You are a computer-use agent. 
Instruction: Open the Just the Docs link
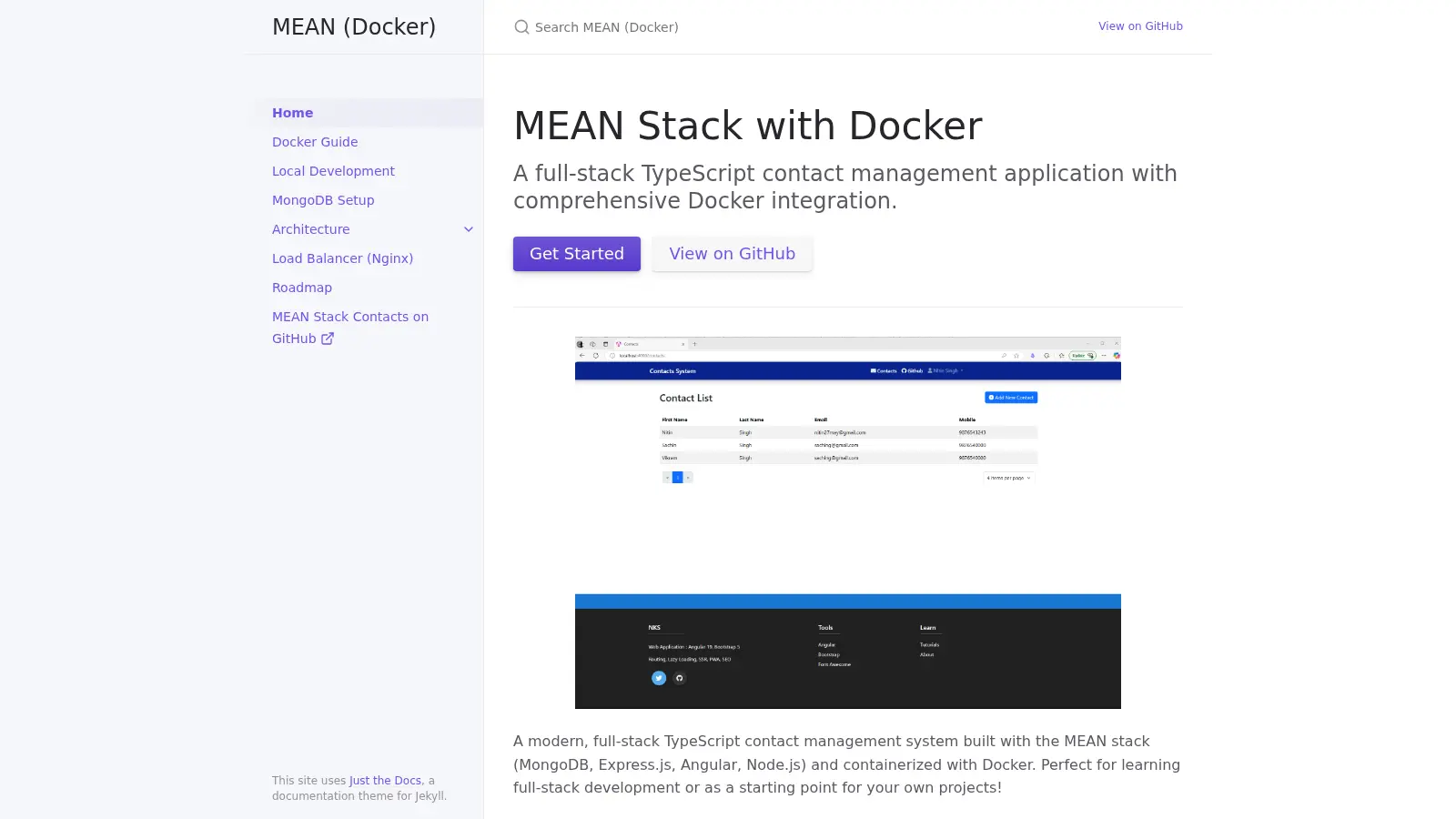[x=386, y=781]
